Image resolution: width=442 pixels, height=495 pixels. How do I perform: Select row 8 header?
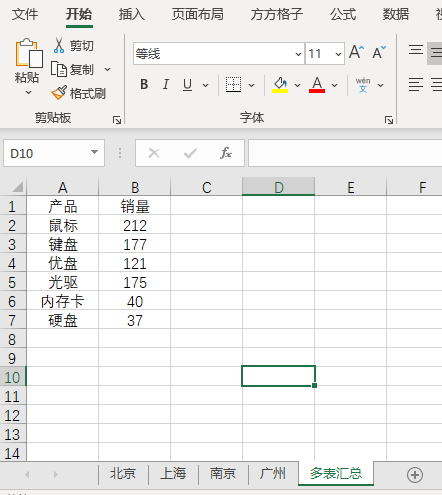pyautogui.click(x=13, y=339)
